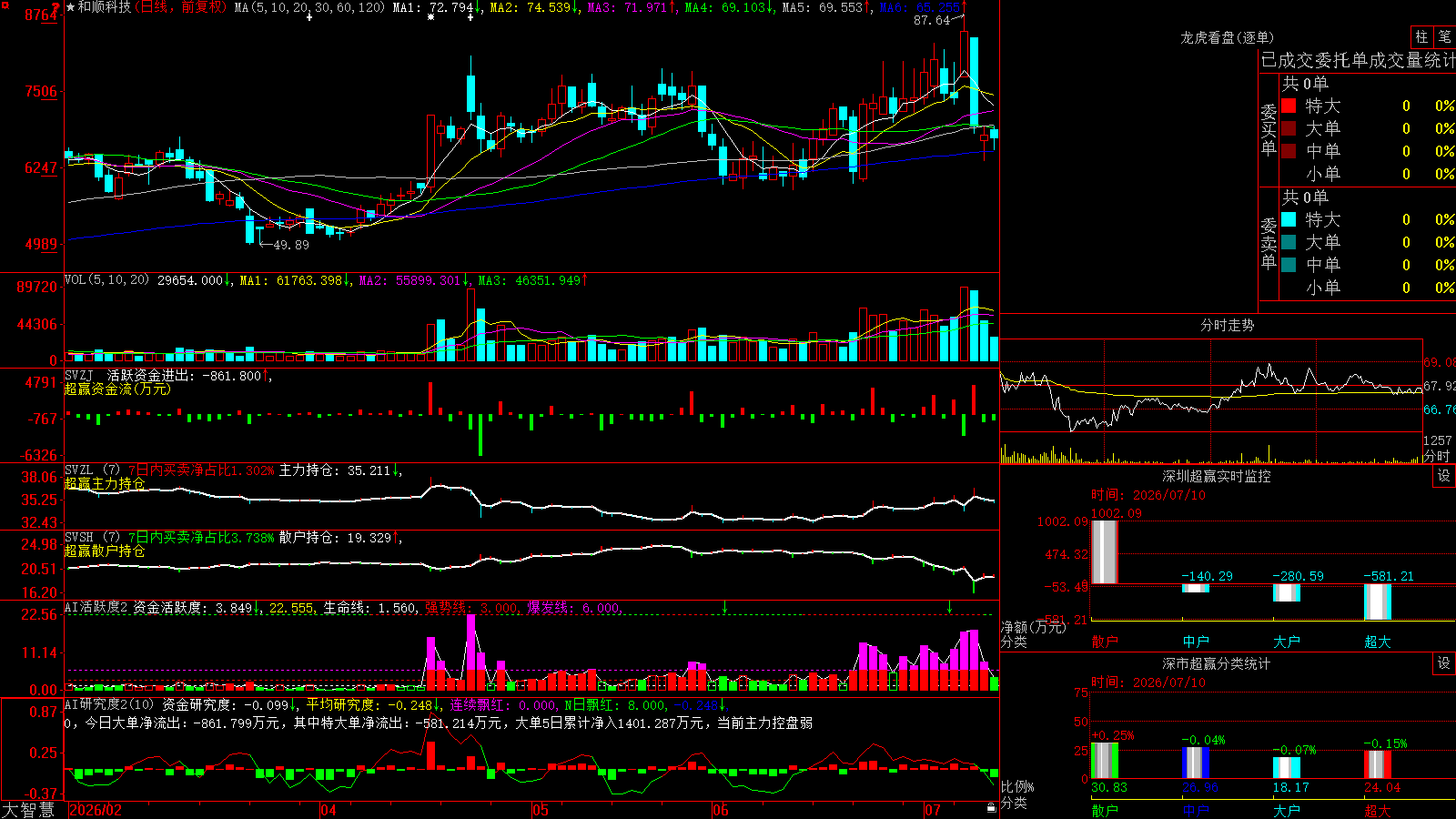Click the (日线,前复权) period label
Screen dimensions: 1456x819
180,7
